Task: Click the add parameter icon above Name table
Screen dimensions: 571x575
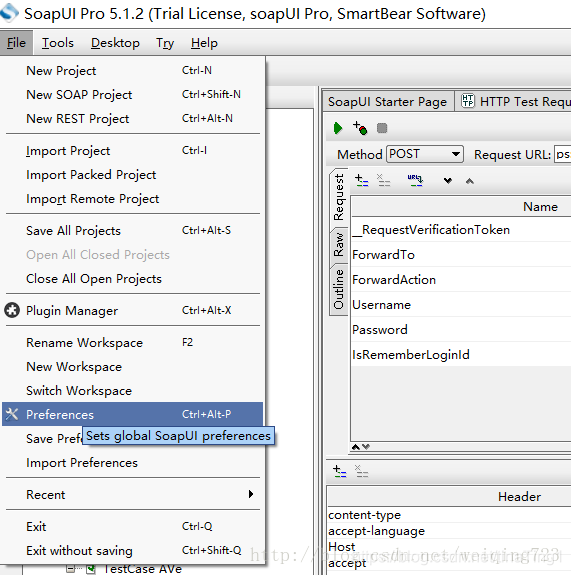Action: (x=362, y=180)
